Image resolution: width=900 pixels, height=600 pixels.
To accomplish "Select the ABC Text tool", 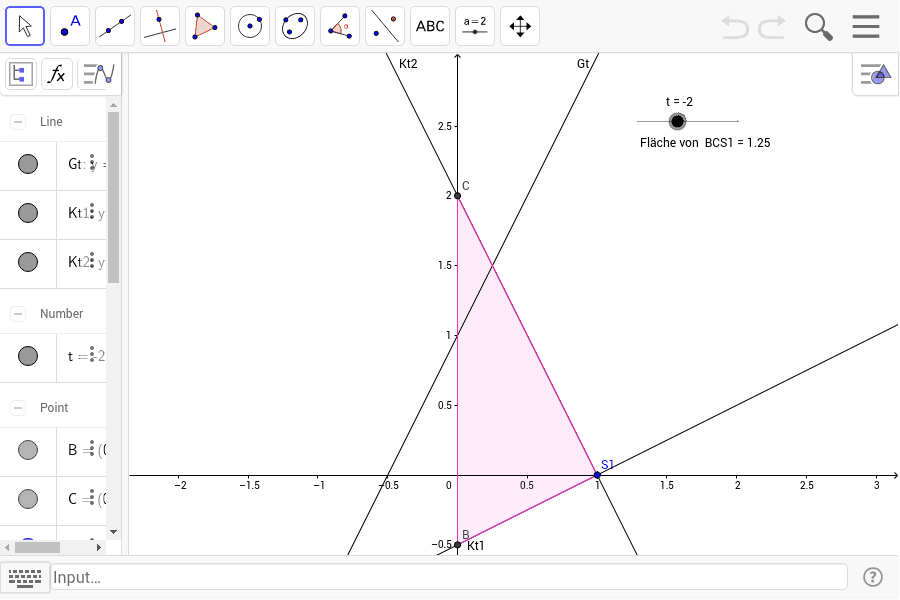I will 430,26.
